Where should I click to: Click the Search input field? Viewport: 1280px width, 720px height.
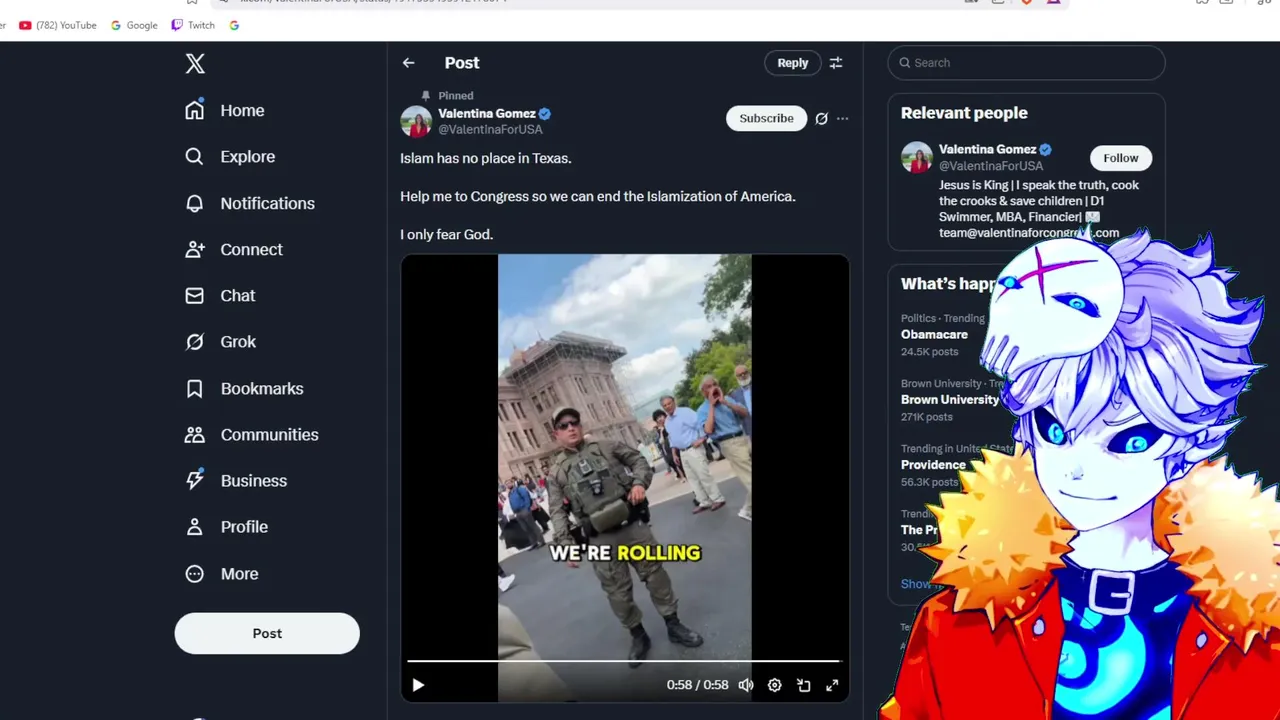point(1026,63)
